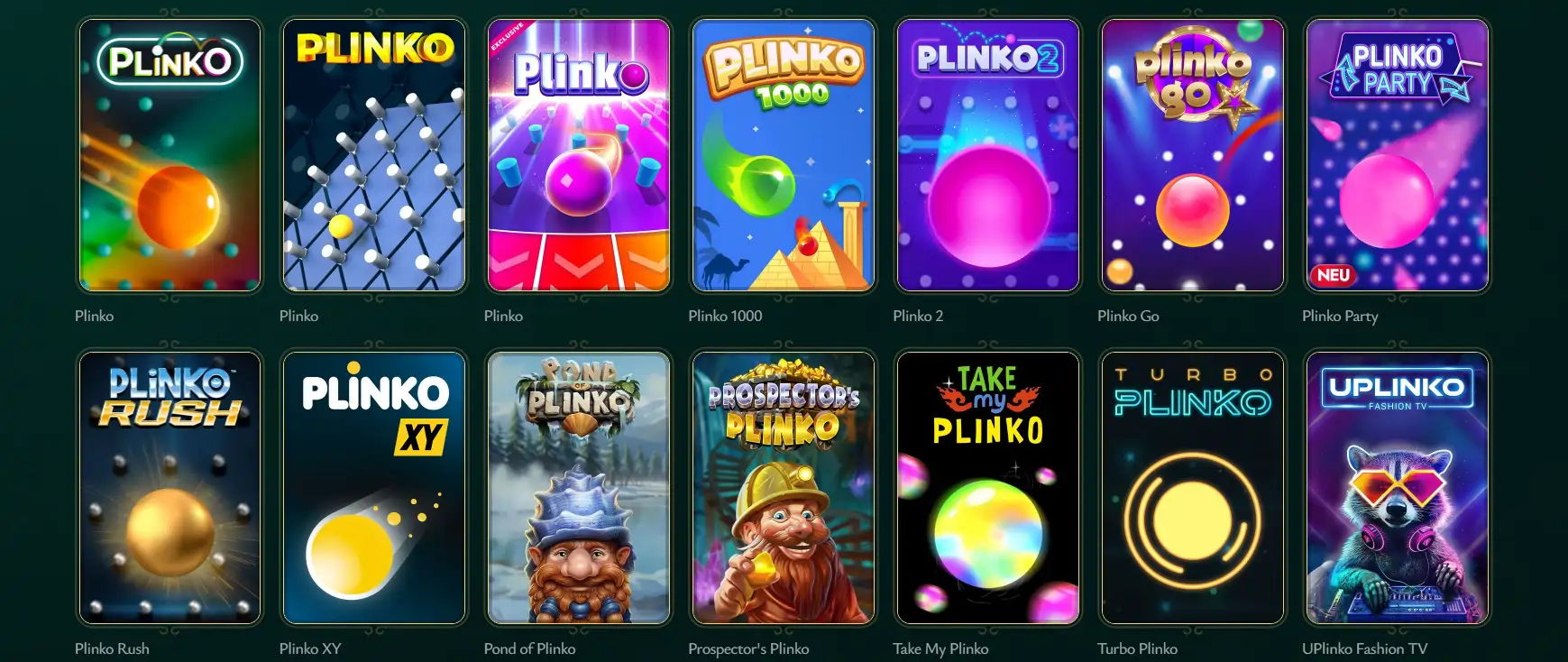The width and height of the screenshot is (1568, 662).
Task: Open the exclusive Plinko game card
Action: point(579,155)
